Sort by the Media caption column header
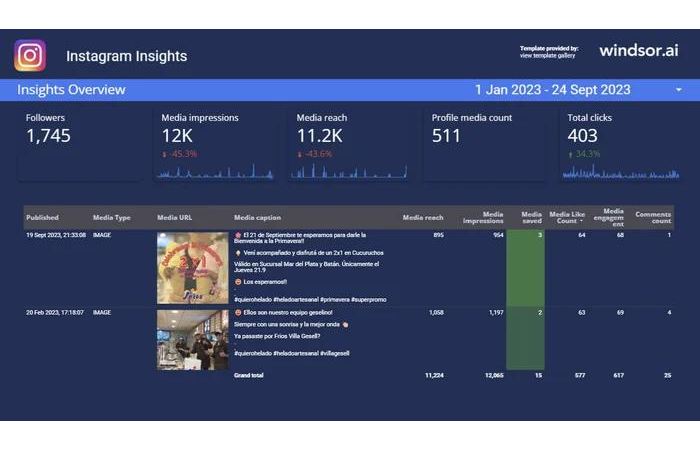The width and height of the screenshot is (700, 450). tap(258, 217)
